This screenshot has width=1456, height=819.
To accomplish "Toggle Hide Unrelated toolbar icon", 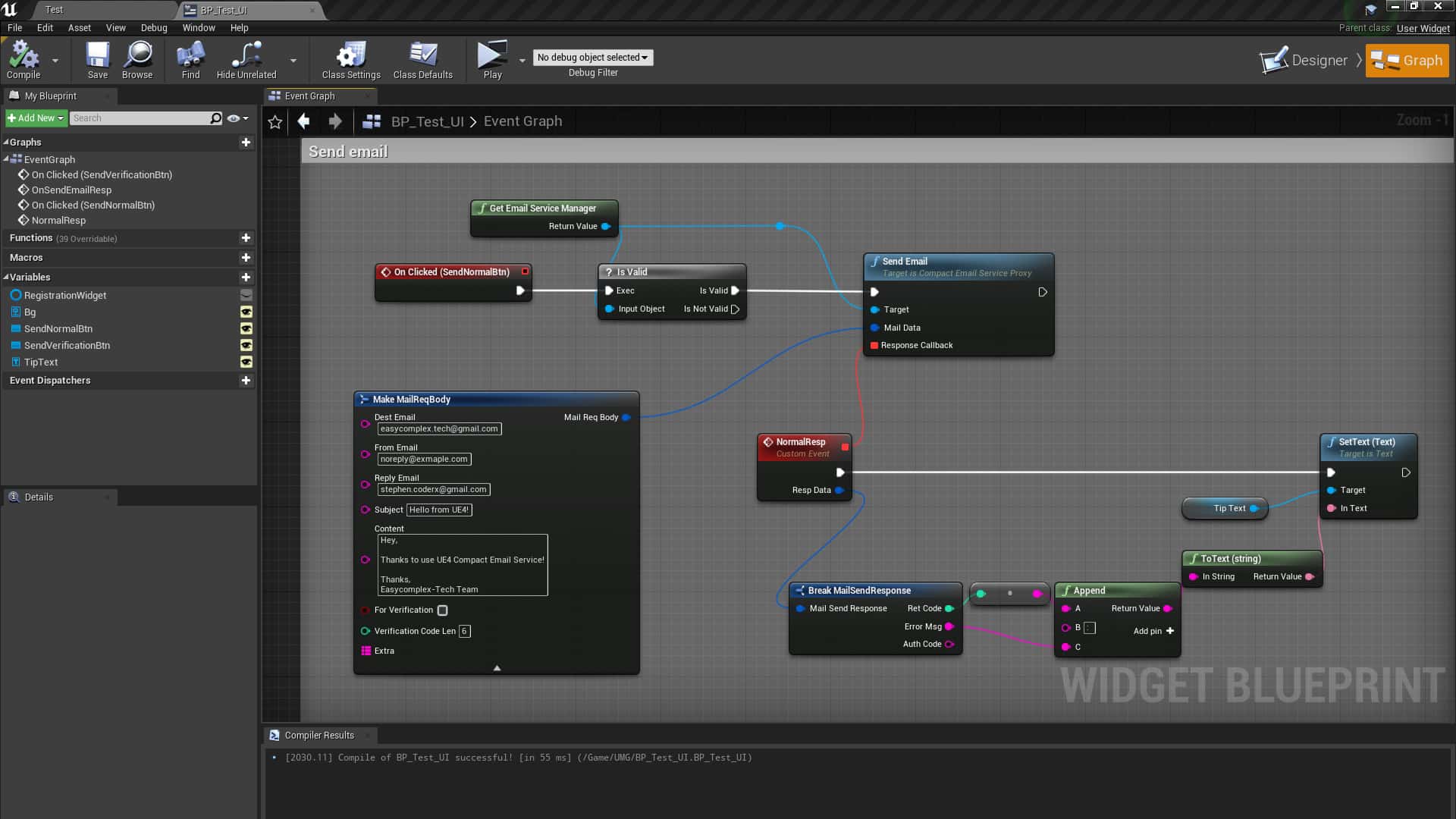I will pos(246,59).
